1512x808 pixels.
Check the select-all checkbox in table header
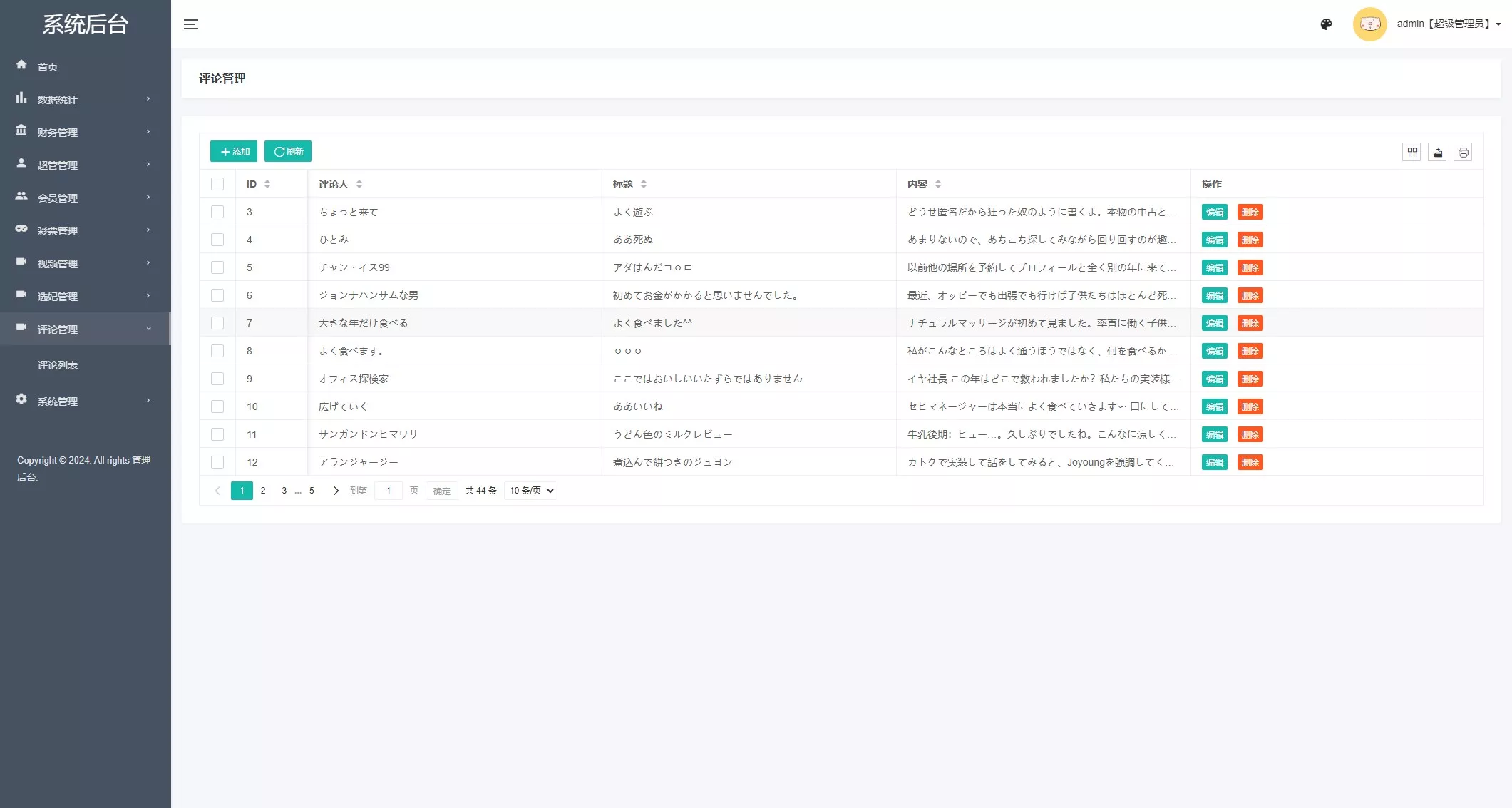[217, 183]
